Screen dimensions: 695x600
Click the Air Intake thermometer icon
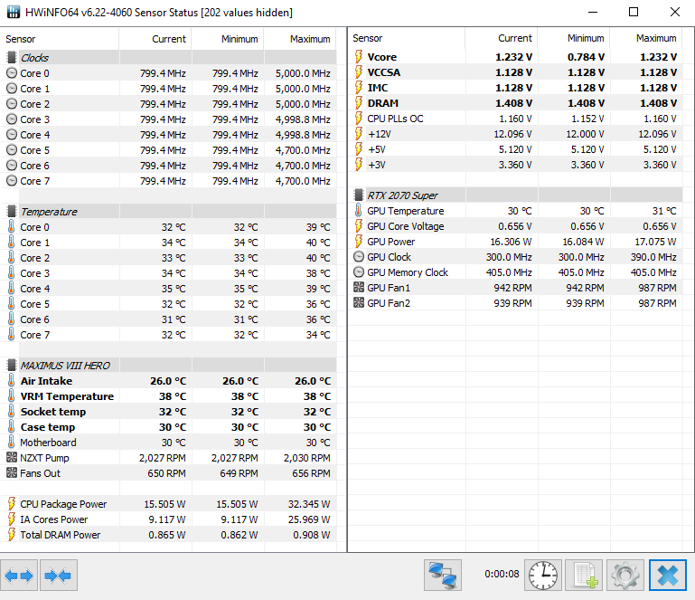tap(12, 381)
